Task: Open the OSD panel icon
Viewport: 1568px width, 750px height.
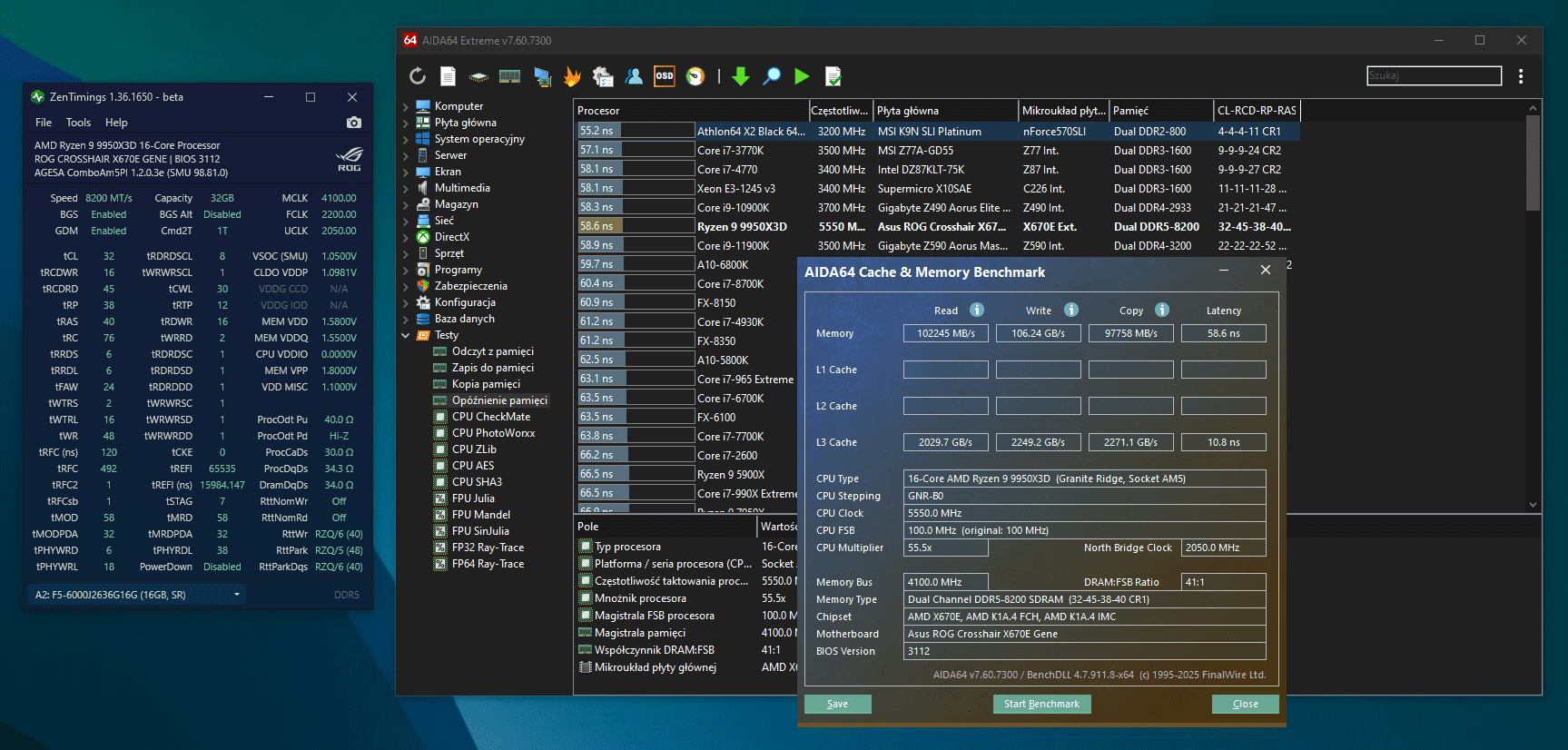Action: [x=665, y=76]
